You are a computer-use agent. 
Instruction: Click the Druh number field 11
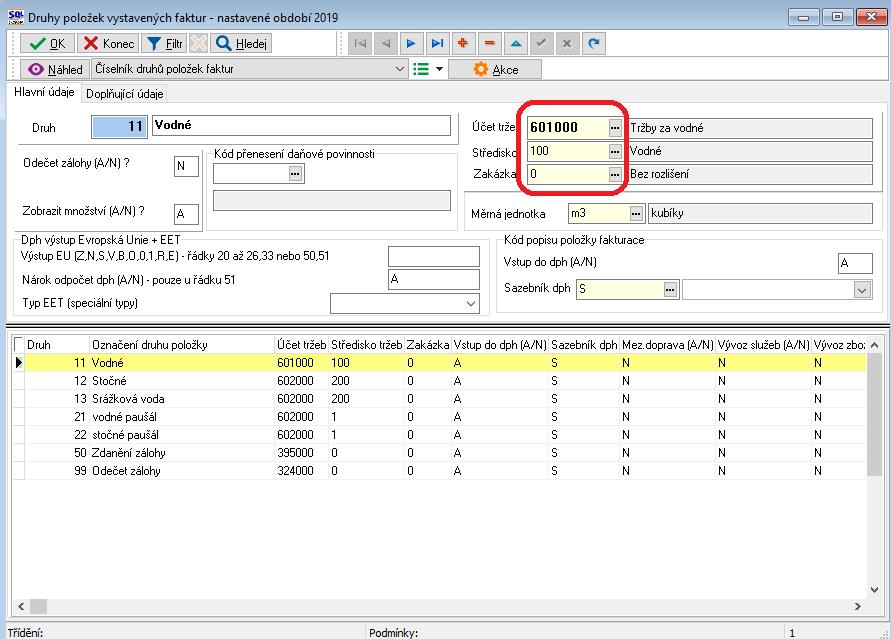point(119,126)
